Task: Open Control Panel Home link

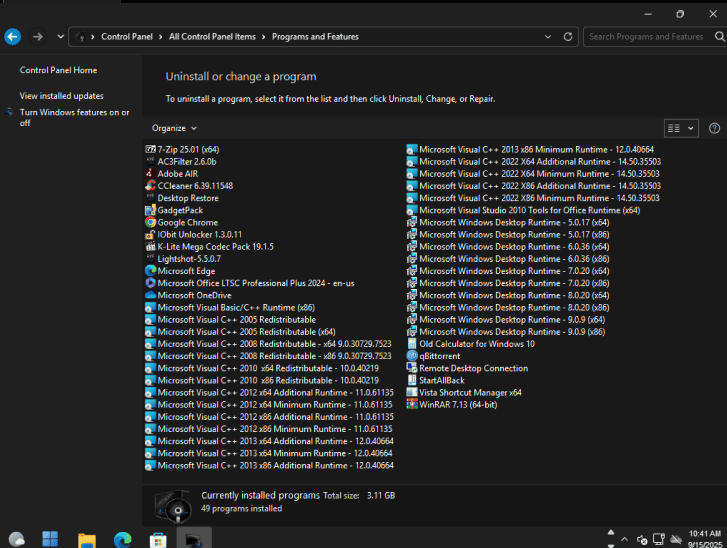Action: point(58,70)
